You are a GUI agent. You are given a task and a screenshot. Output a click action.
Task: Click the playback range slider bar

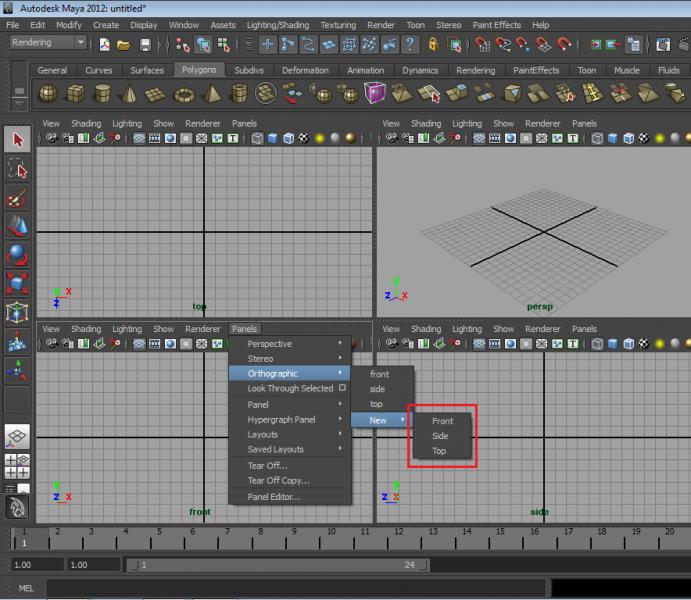(x=278, y=565)
